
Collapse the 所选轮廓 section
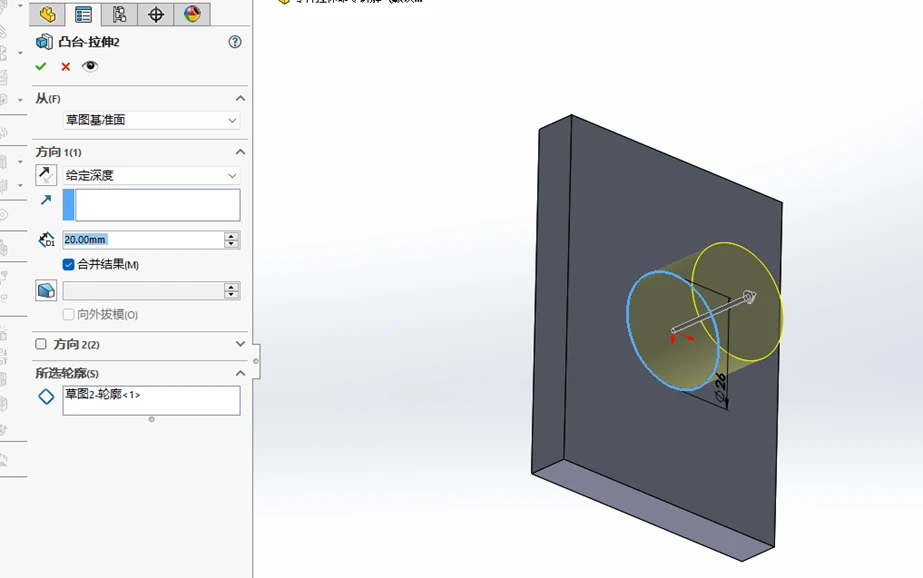coord(240,373)
